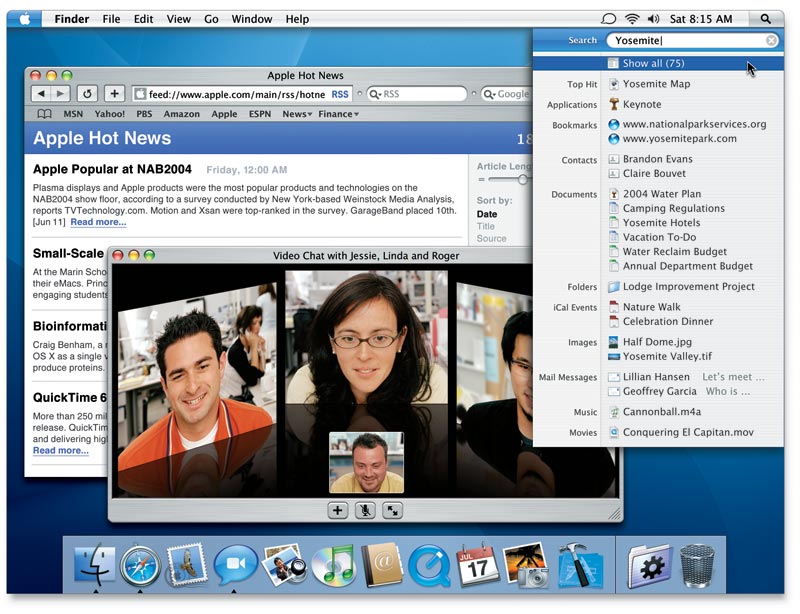Go forward in Safari window
The height and width of the screenshot is (614, 800).
coord(61,94)
